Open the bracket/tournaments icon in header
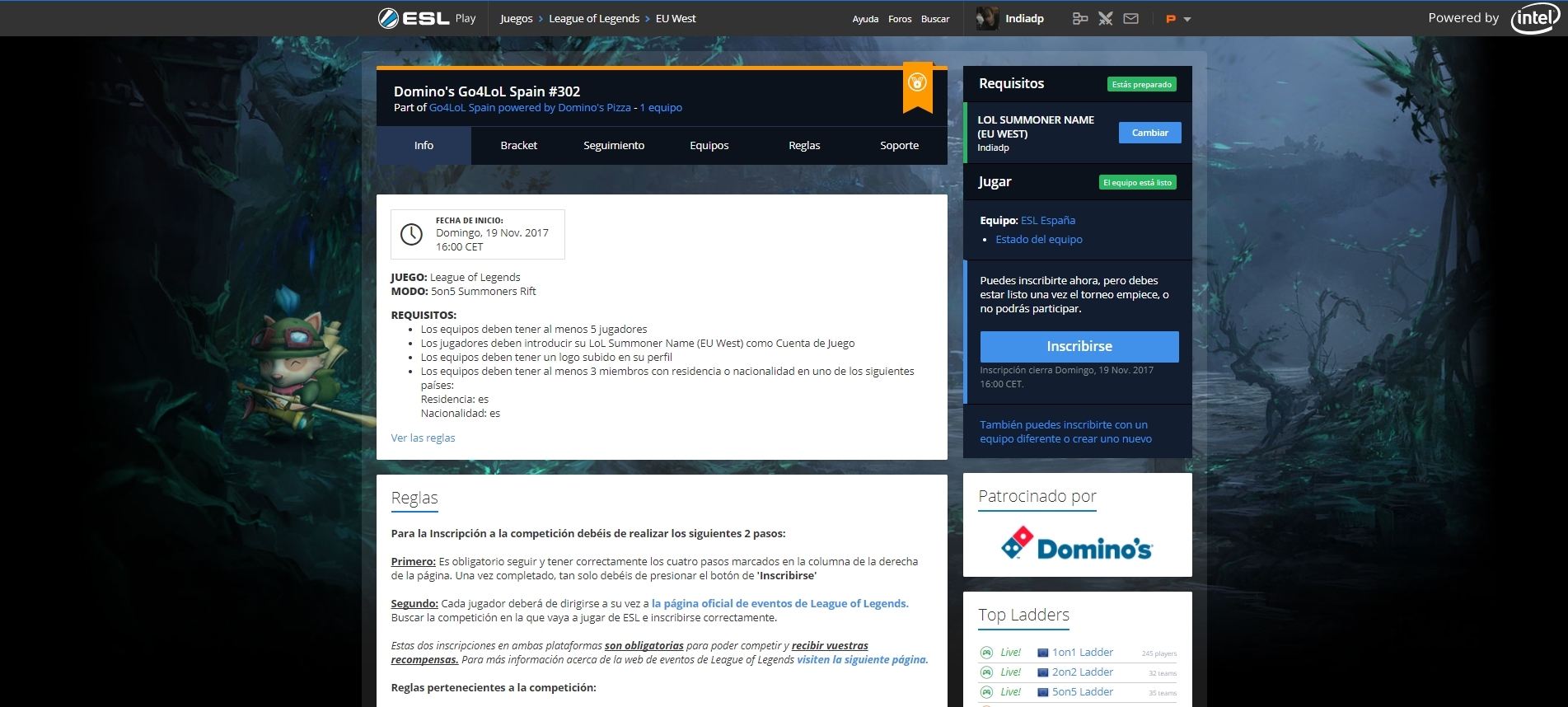 pos(1079,18)
